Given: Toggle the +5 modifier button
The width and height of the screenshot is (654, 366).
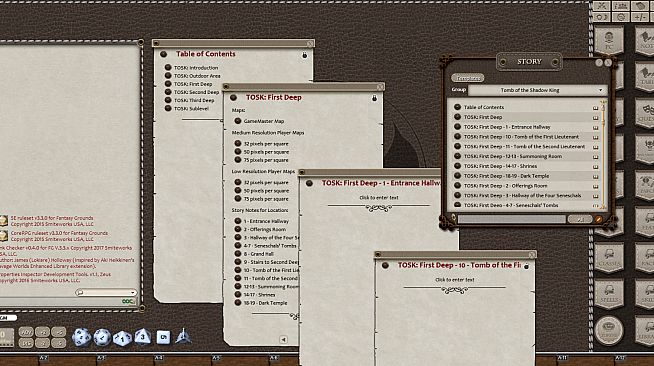Looking at the screenshot, I should pos(58,332).
